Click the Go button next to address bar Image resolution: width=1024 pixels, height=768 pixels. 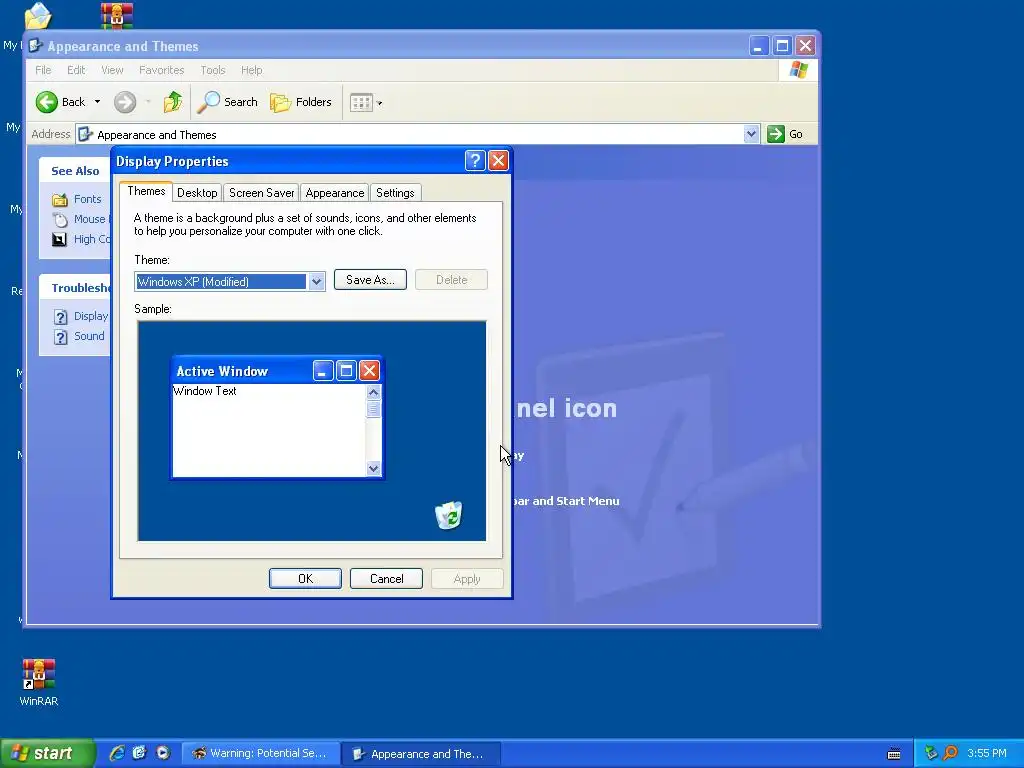tap(784, 134)
